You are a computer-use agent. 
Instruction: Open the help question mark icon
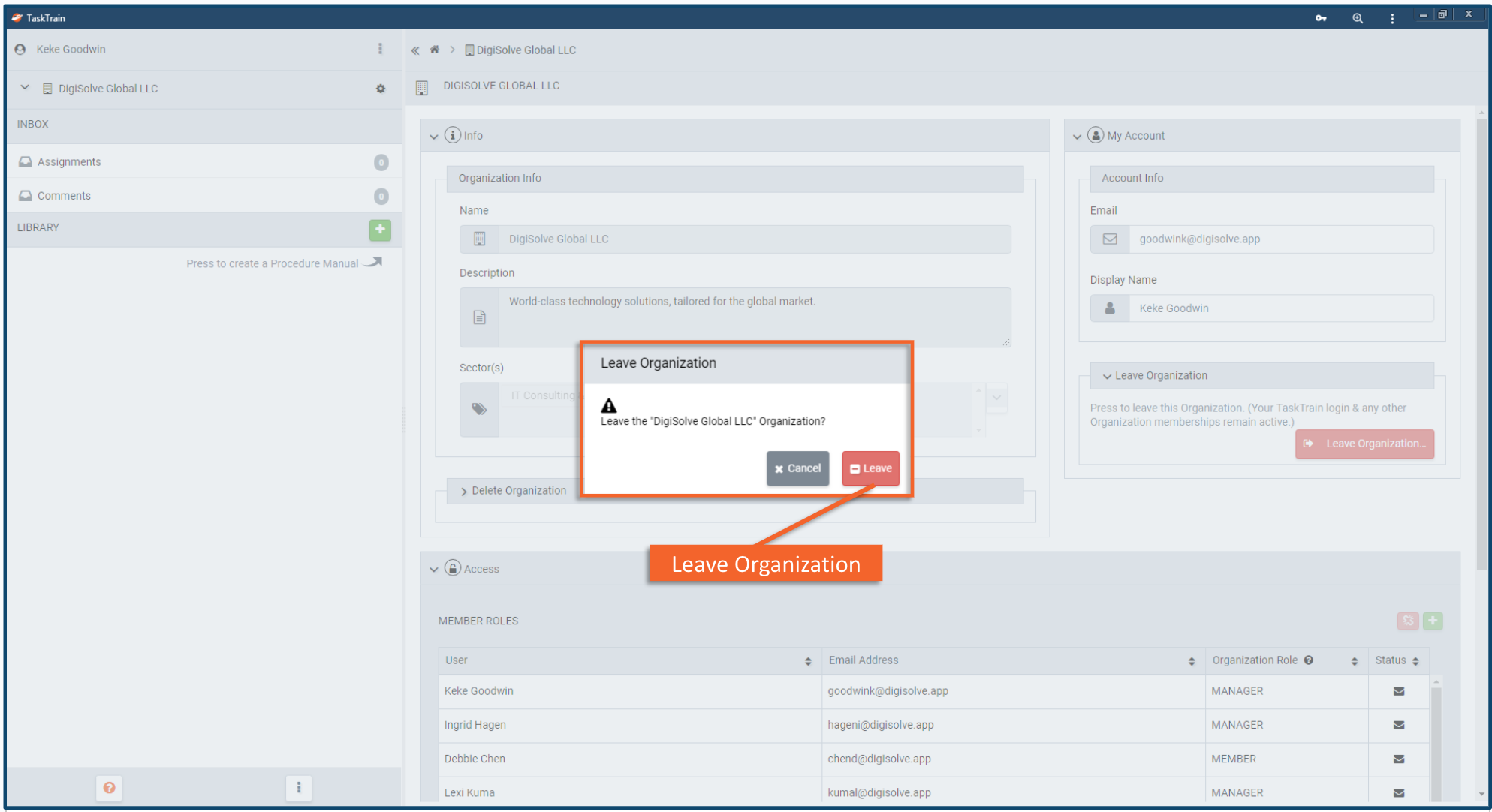point(110,787)
